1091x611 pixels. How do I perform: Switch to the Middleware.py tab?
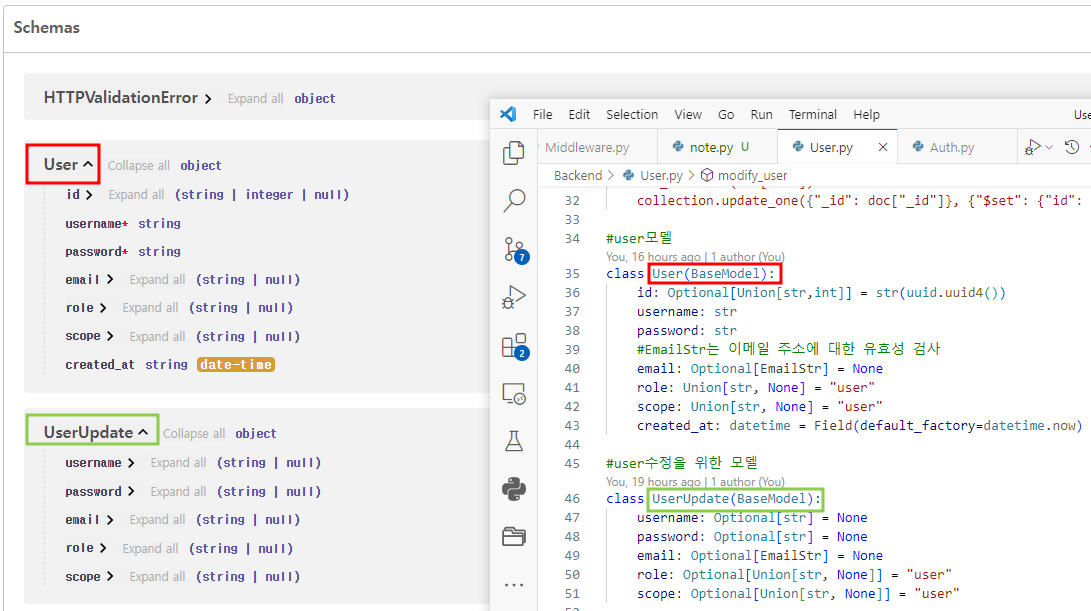pyautogui.click(x=597, y=148)
